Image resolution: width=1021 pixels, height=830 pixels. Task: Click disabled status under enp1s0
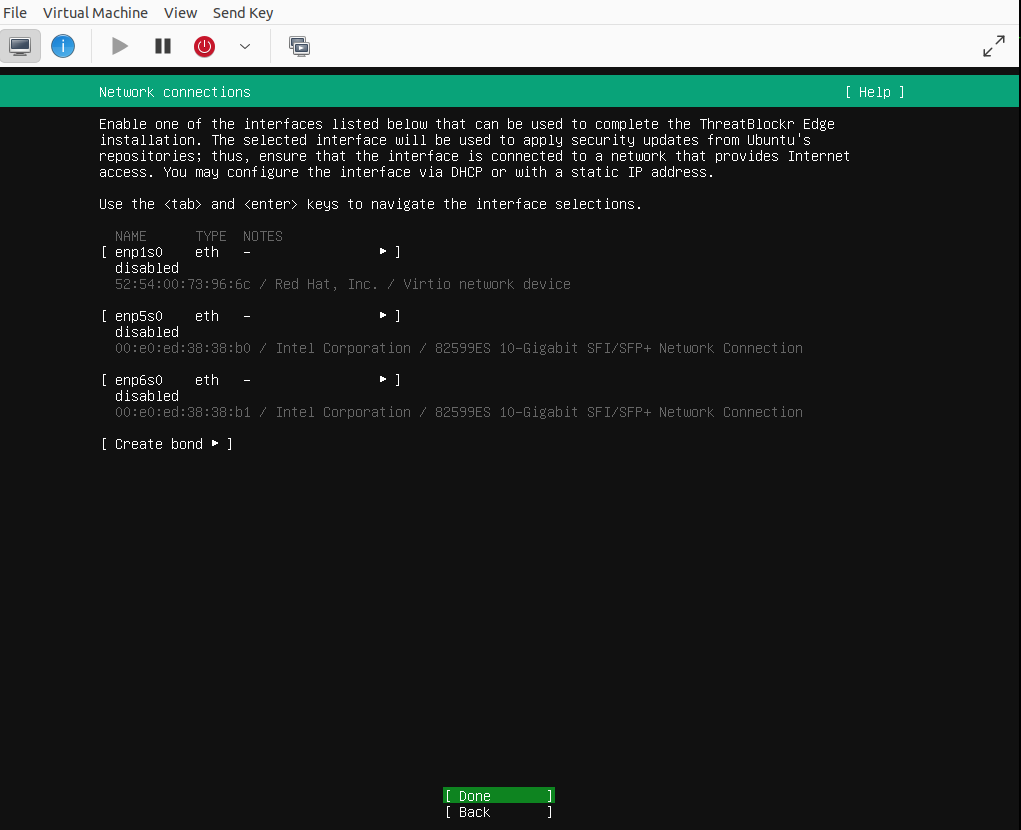[x=147, y=268]
